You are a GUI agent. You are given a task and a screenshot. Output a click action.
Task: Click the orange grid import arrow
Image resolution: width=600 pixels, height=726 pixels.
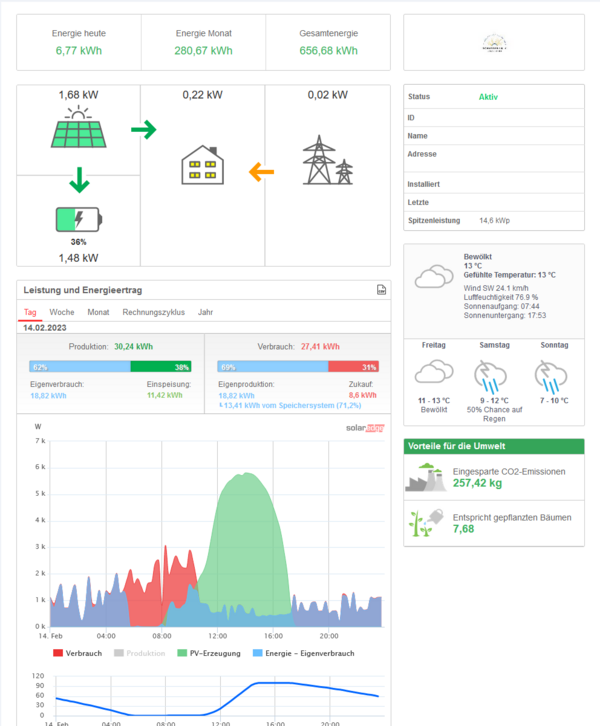(262, 172)
